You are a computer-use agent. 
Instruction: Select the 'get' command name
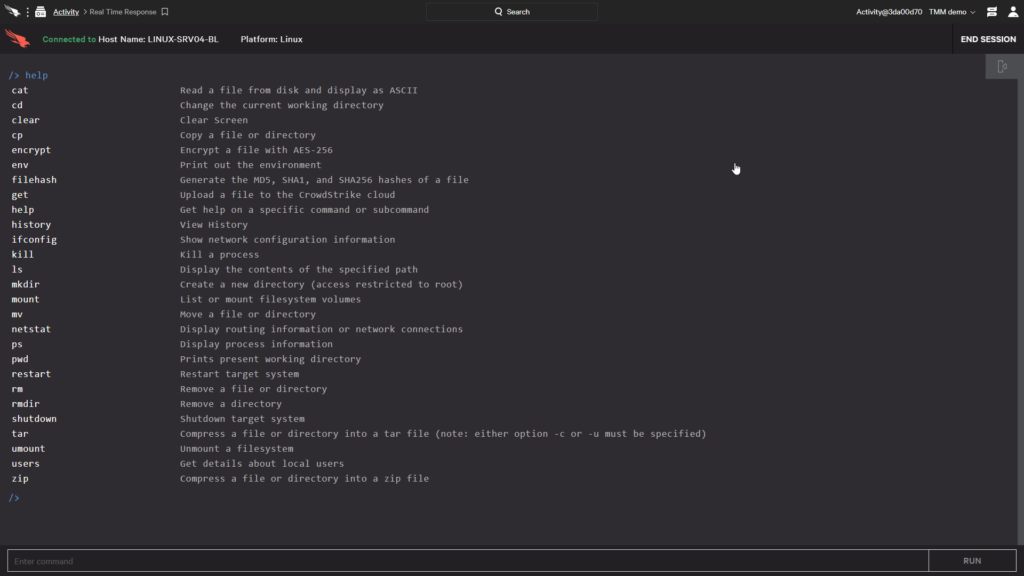(20, 195)
